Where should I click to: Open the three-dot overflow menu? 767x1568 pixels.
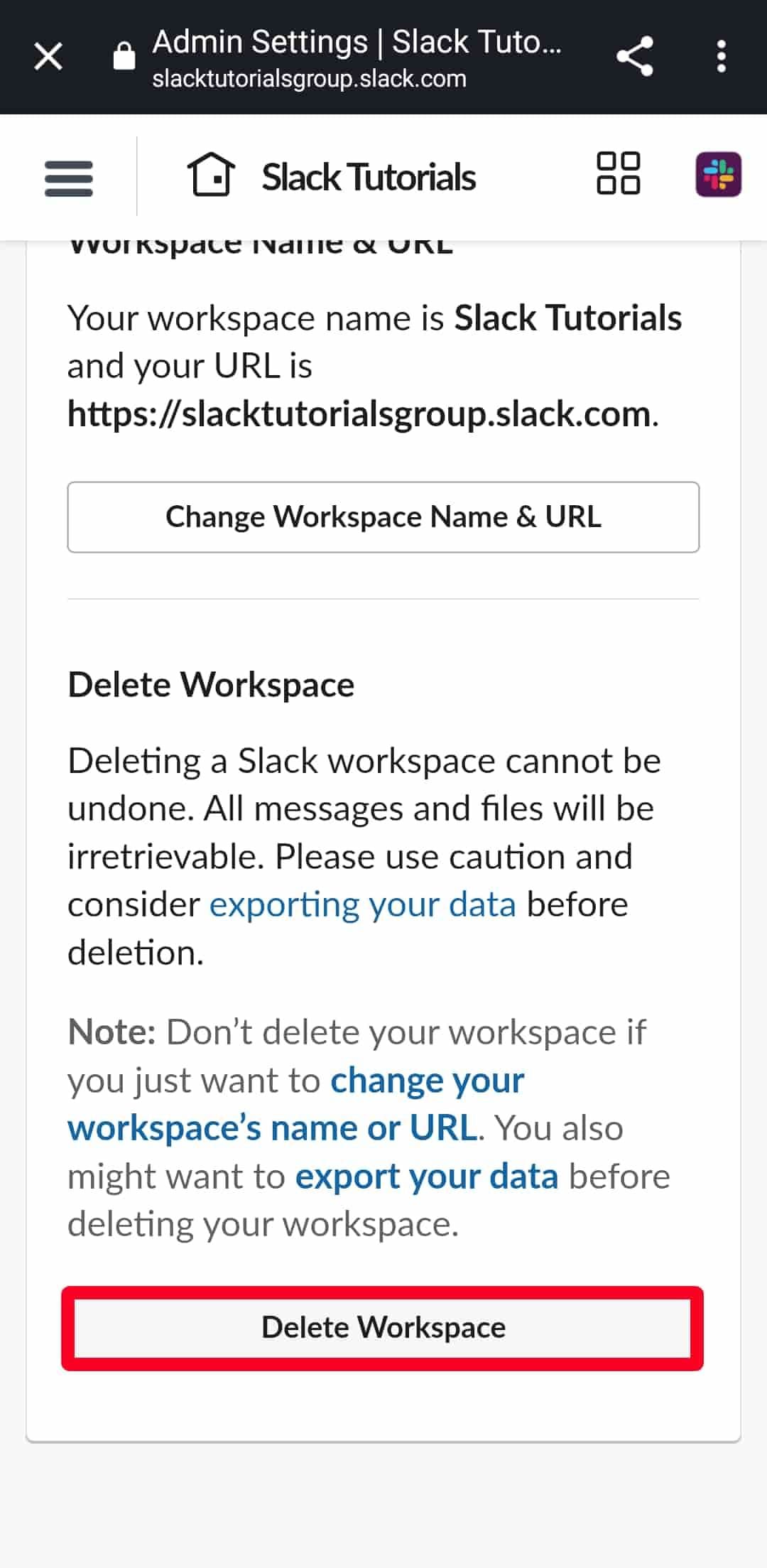click(x=721, y=56)
